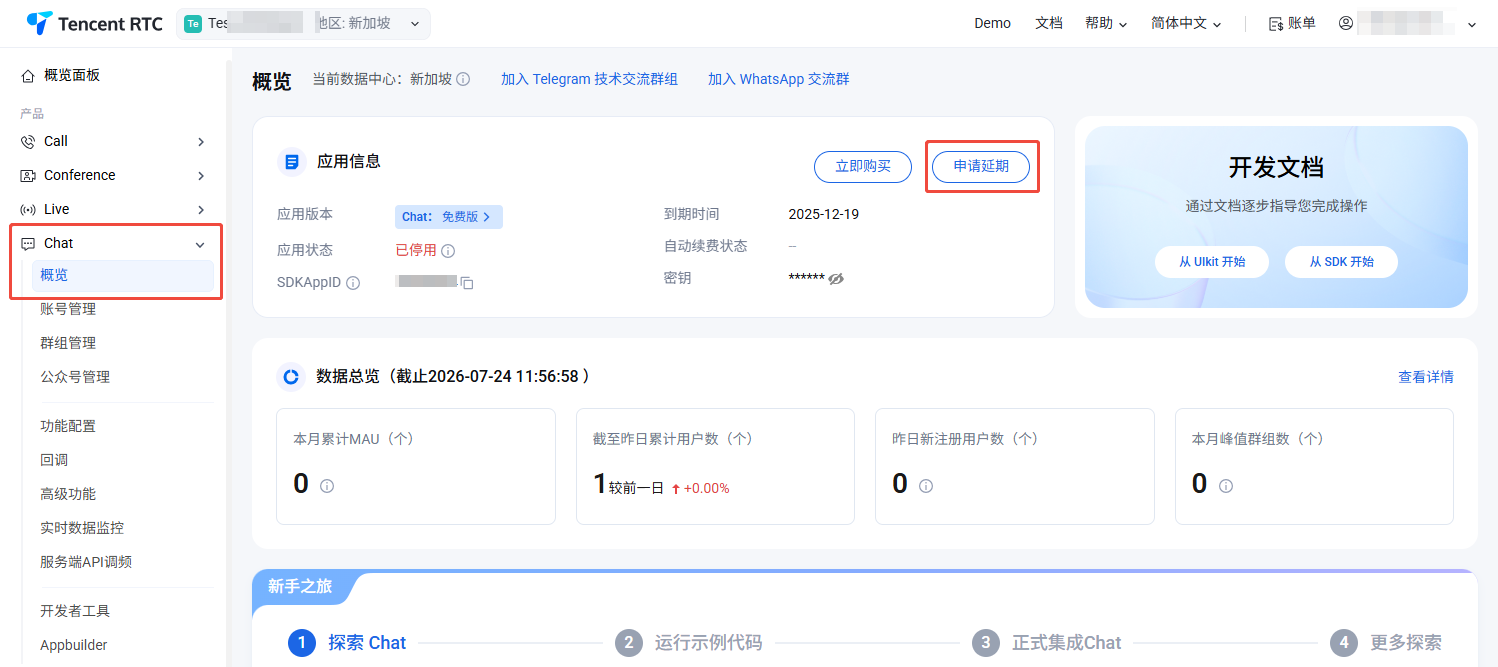
Task: Open 实时数据监控 menu item
Action: pos(82,529)
